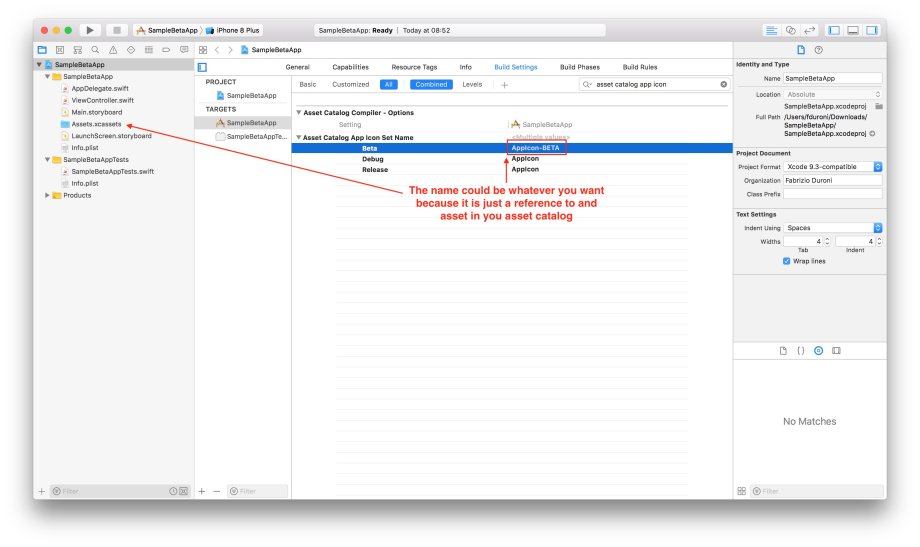Show the File Template library
The image size is (920, 547).
[783, 350]
